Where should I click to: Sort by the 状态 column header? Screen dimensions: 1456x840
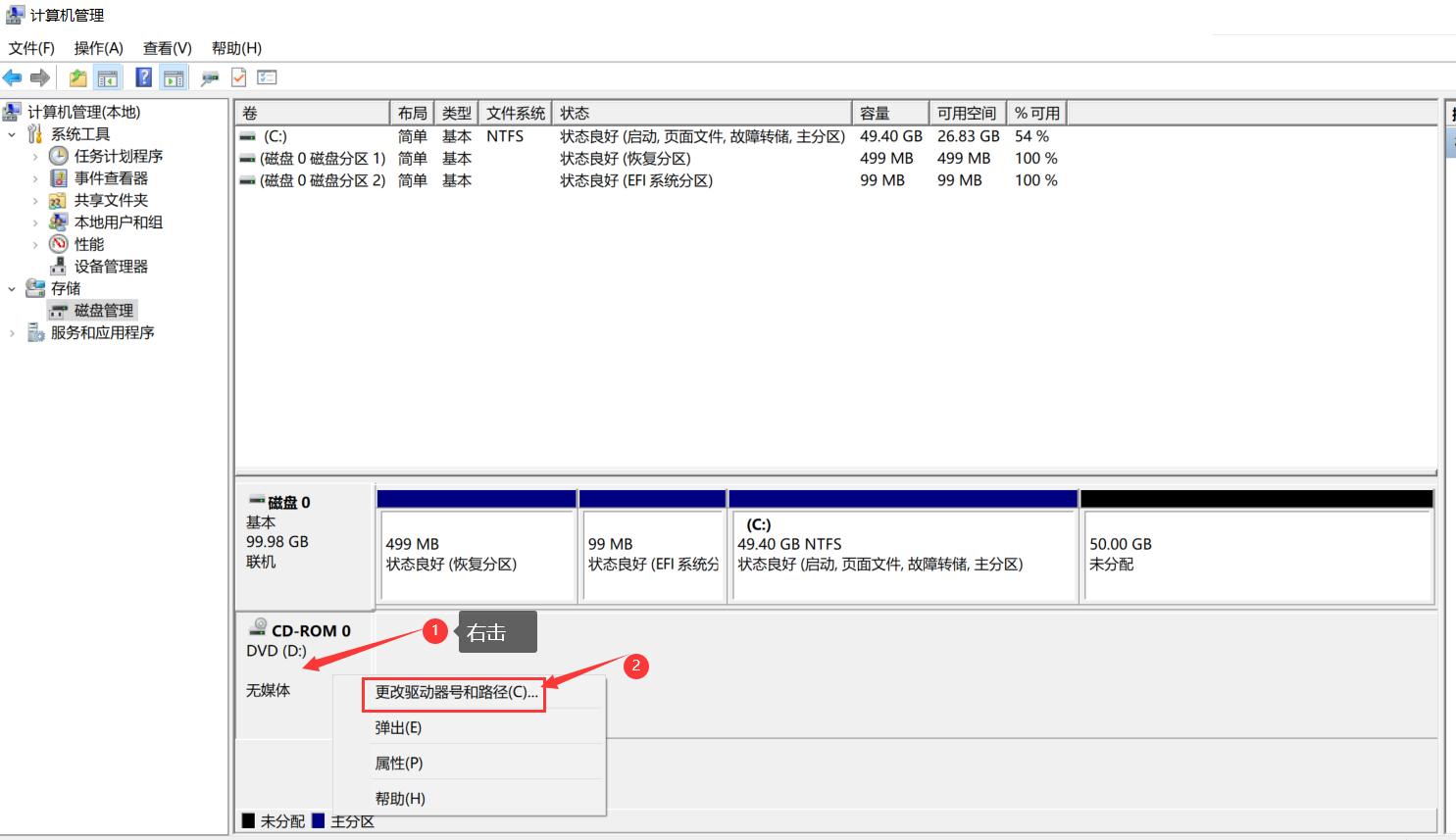pyautogui.click(x=702, y=113)
